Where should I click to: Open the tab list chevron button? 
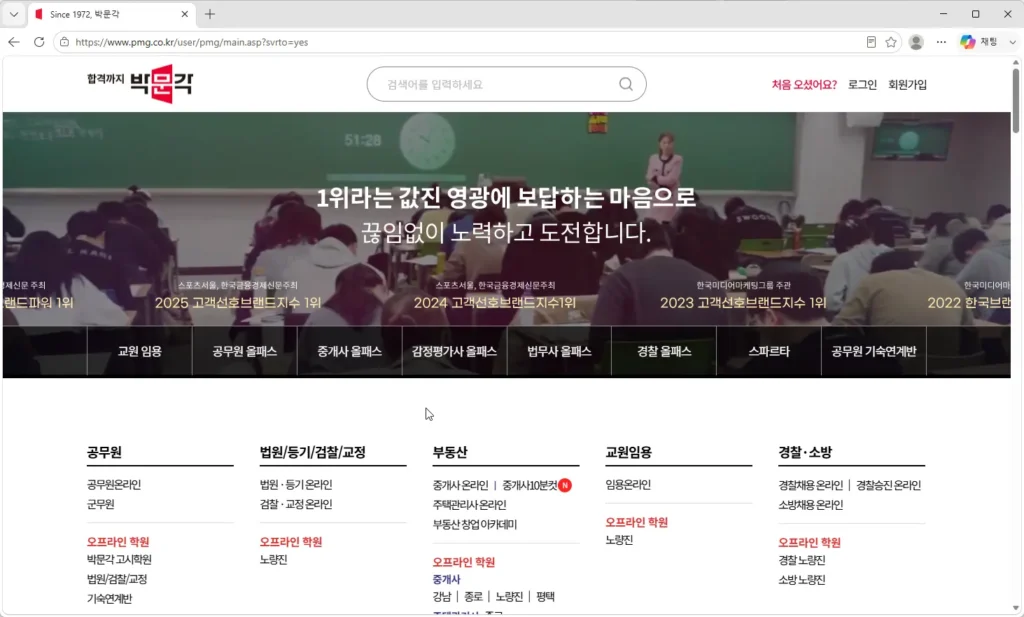coord(14,14)
